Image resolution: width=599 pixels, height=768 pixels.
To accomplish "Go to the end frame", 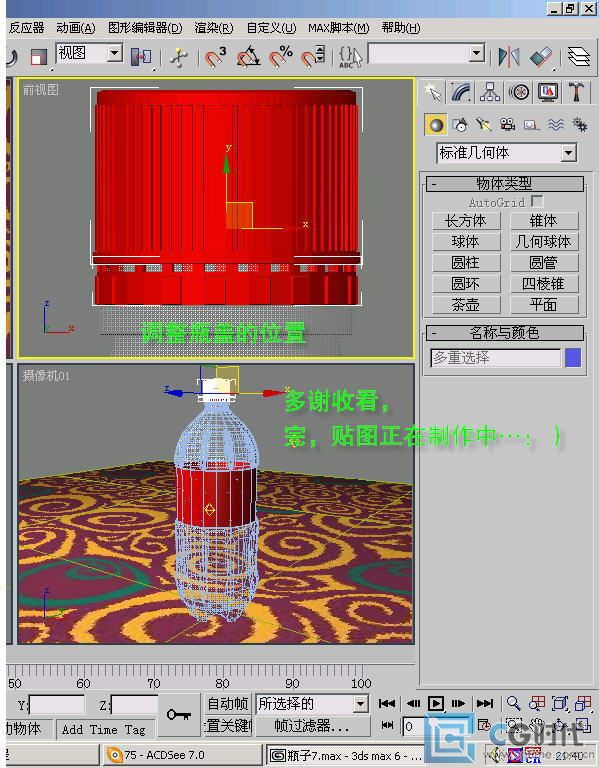I will [485, 704].
